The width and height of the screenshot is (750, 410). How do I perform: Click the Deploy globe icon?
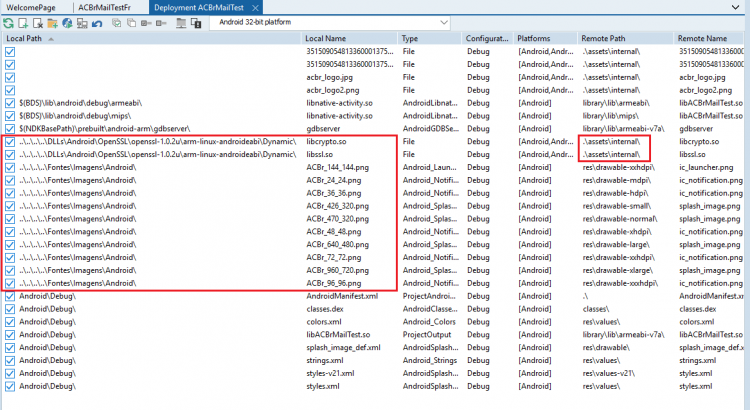[x=67, y=23]
